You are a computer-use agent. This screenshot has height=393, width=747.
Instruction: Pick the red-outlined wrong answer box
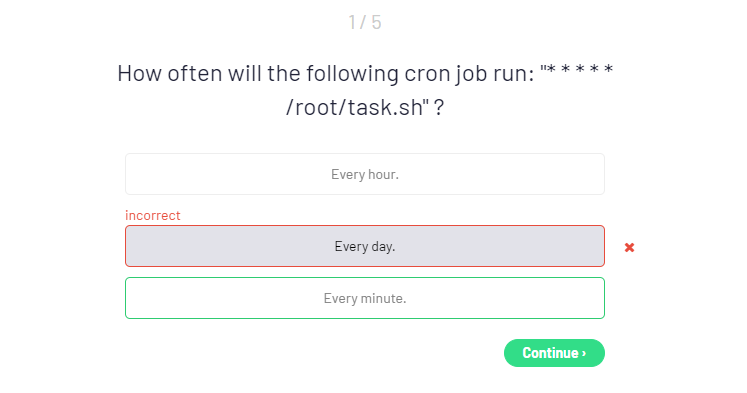click(365, 246)
